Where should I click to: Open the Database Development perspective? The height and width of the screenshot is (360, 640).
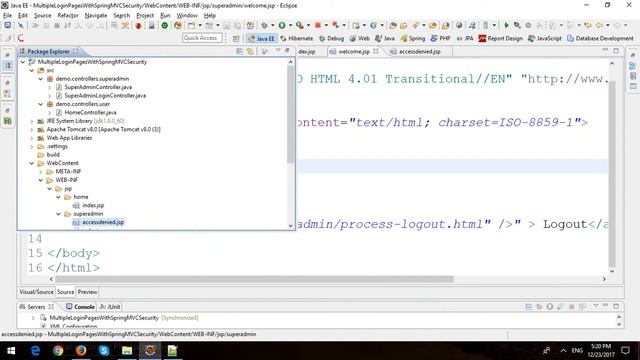coord(600,38)
